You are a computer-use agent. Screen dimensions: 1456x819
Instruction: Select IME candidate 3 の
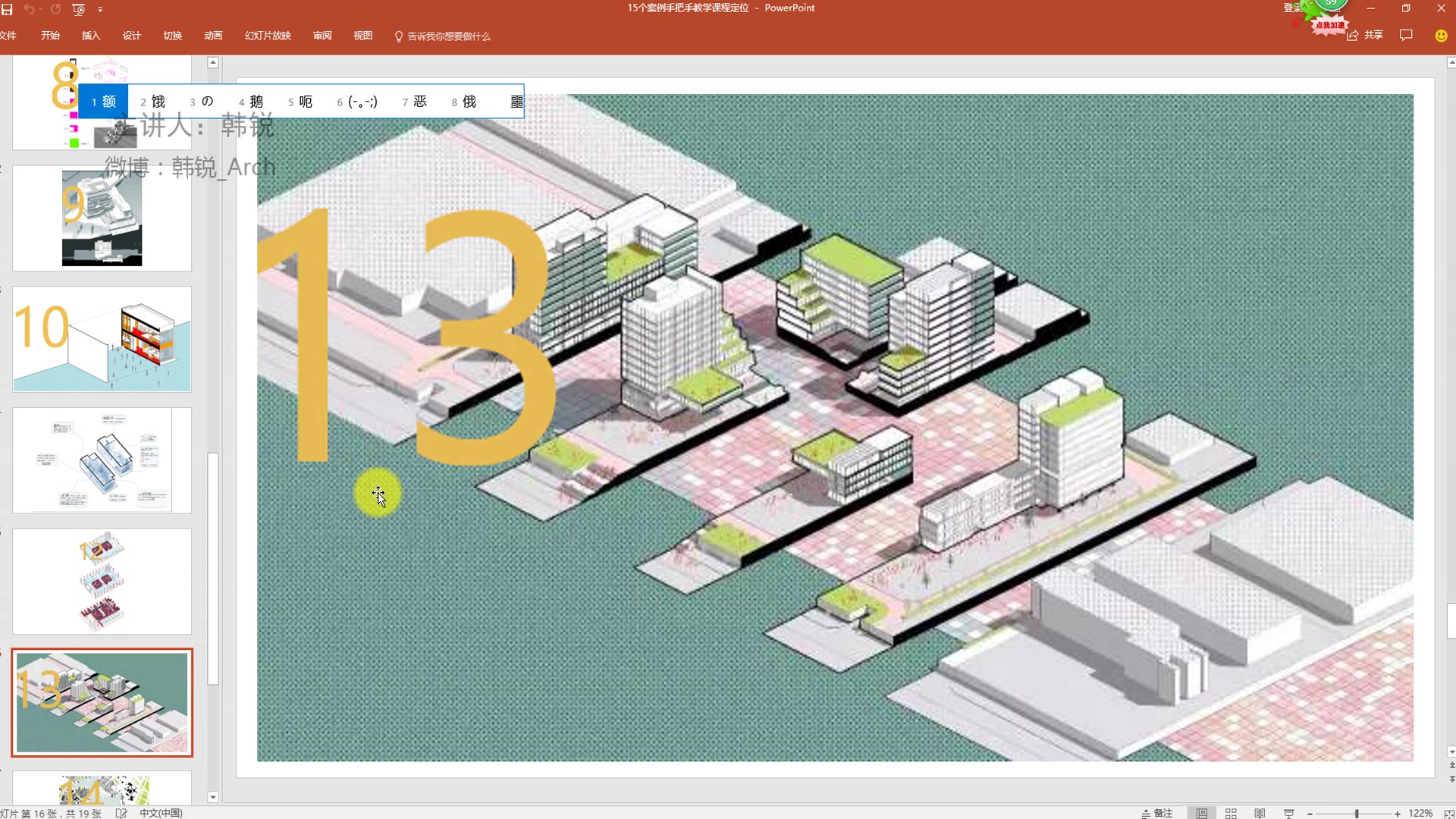202,102
